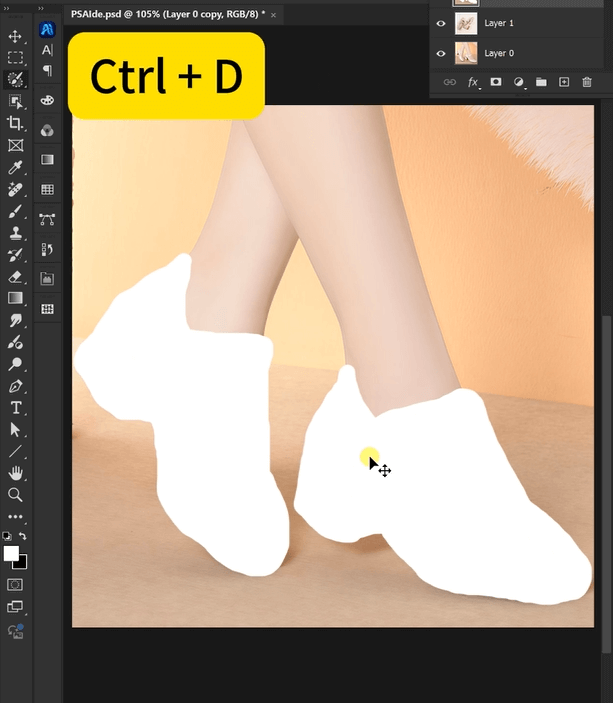Select the Crop tool
Screen dimensions: 613x703
(15, 123)
